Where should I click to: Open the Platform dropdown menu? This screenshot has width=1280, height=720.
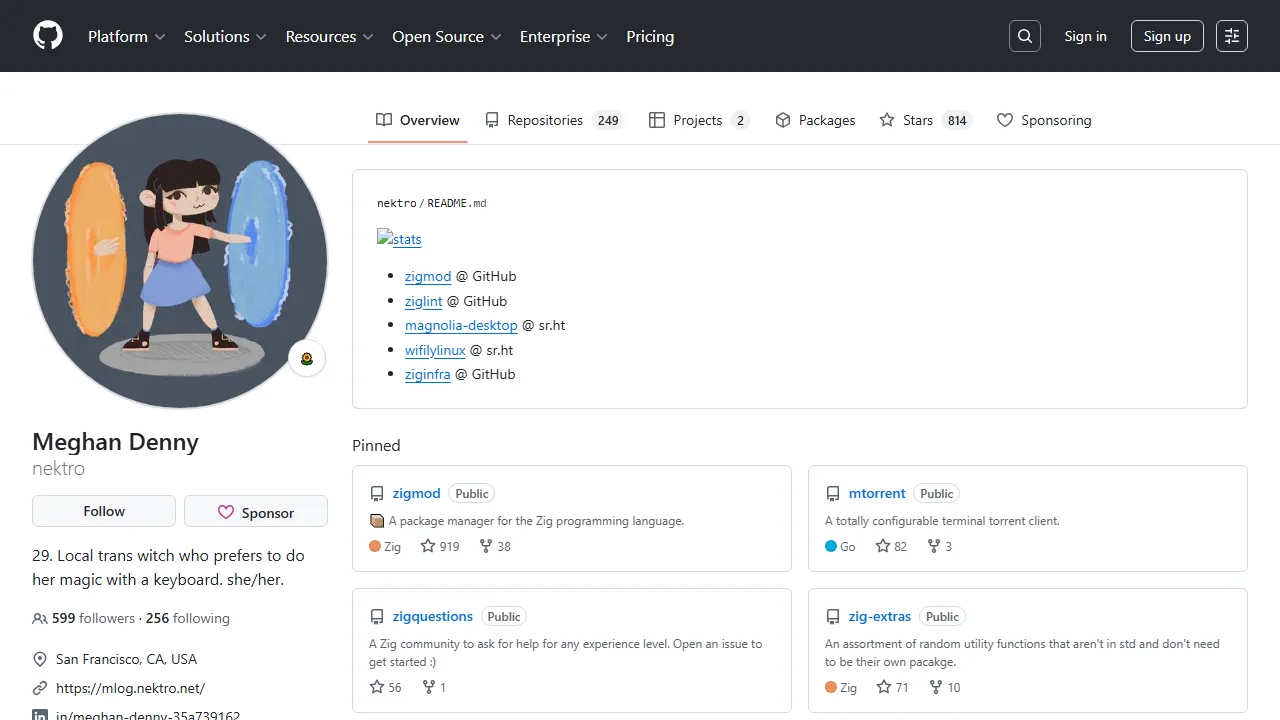[118, 36]
